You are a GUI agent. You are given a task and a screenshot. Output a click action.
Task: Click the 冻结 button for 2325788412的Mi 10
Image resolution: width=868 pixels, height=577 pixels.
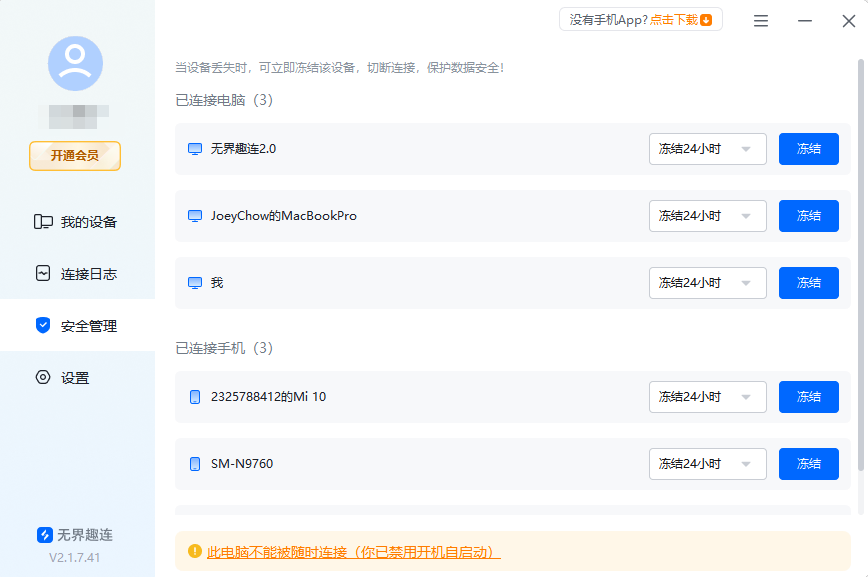(808, 396)
